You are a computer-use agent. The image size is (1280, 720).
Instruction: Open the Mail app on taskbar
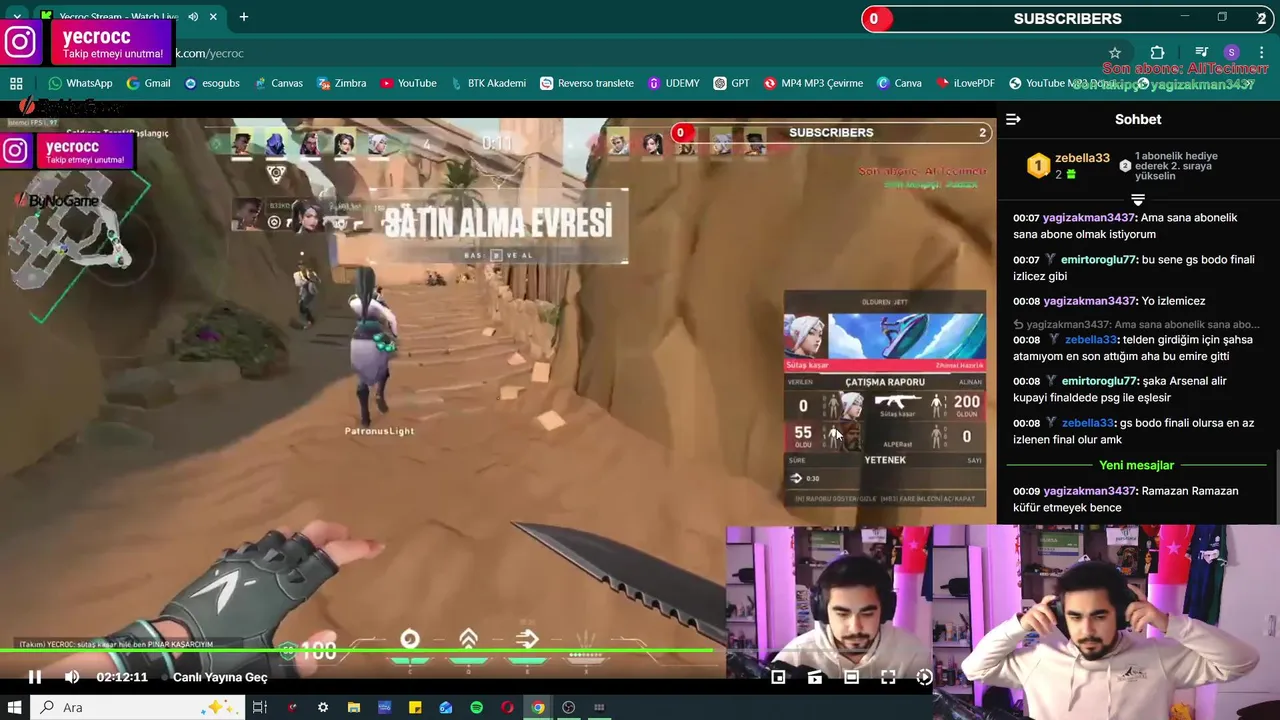[x=446, y=707]
